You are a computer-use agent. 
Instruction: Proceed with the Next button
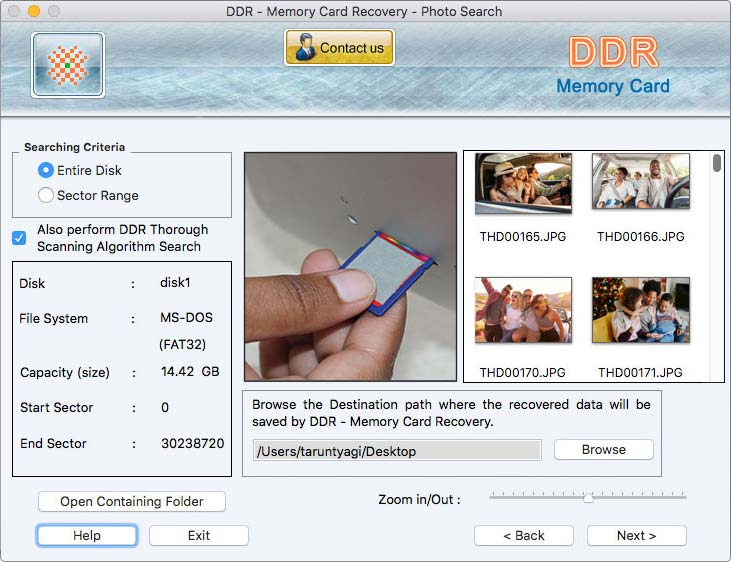pos(637,535)
